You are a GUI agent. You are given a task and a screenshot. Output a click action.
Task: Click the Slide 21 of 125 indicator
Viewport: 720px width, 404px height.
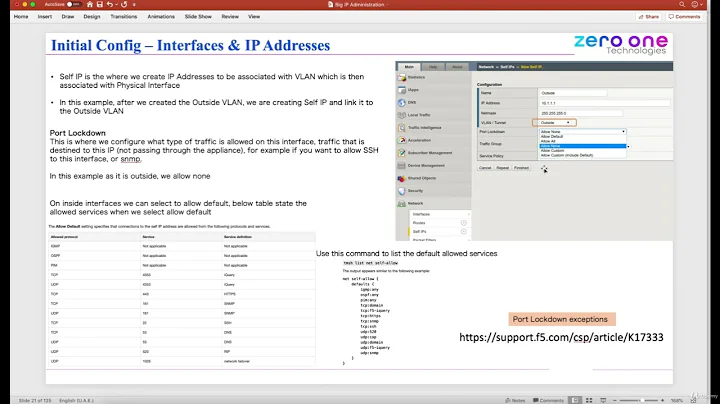pyautogui.click(x=35, y=400)
